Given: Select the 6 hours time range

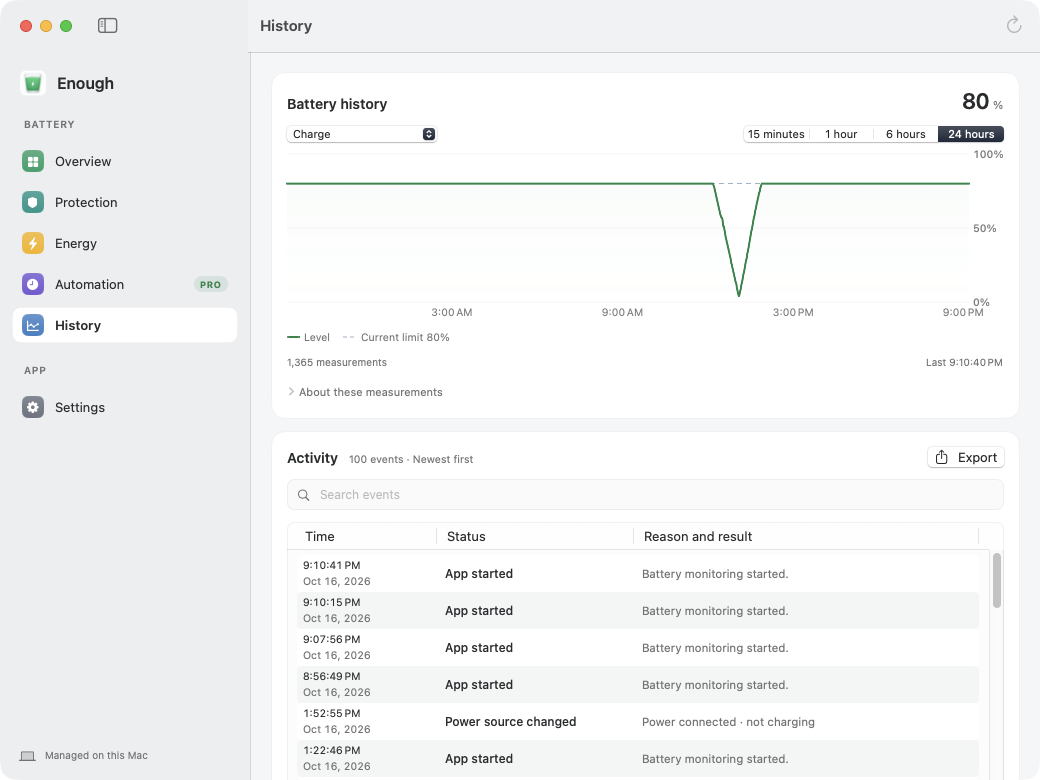Looking at the screenshot, I should pos(905,134).
